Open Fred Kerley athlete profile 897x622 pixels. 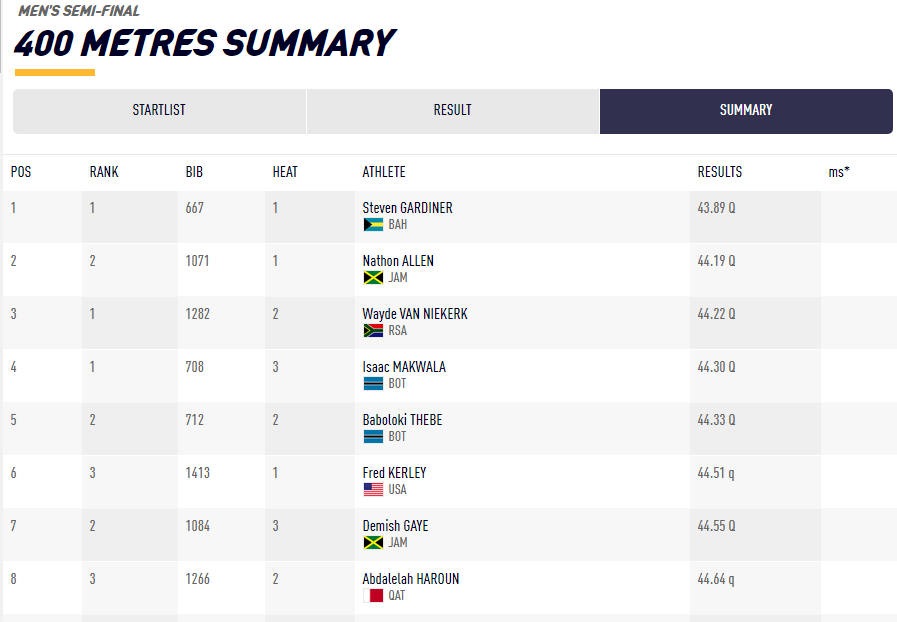click(394, 473)
